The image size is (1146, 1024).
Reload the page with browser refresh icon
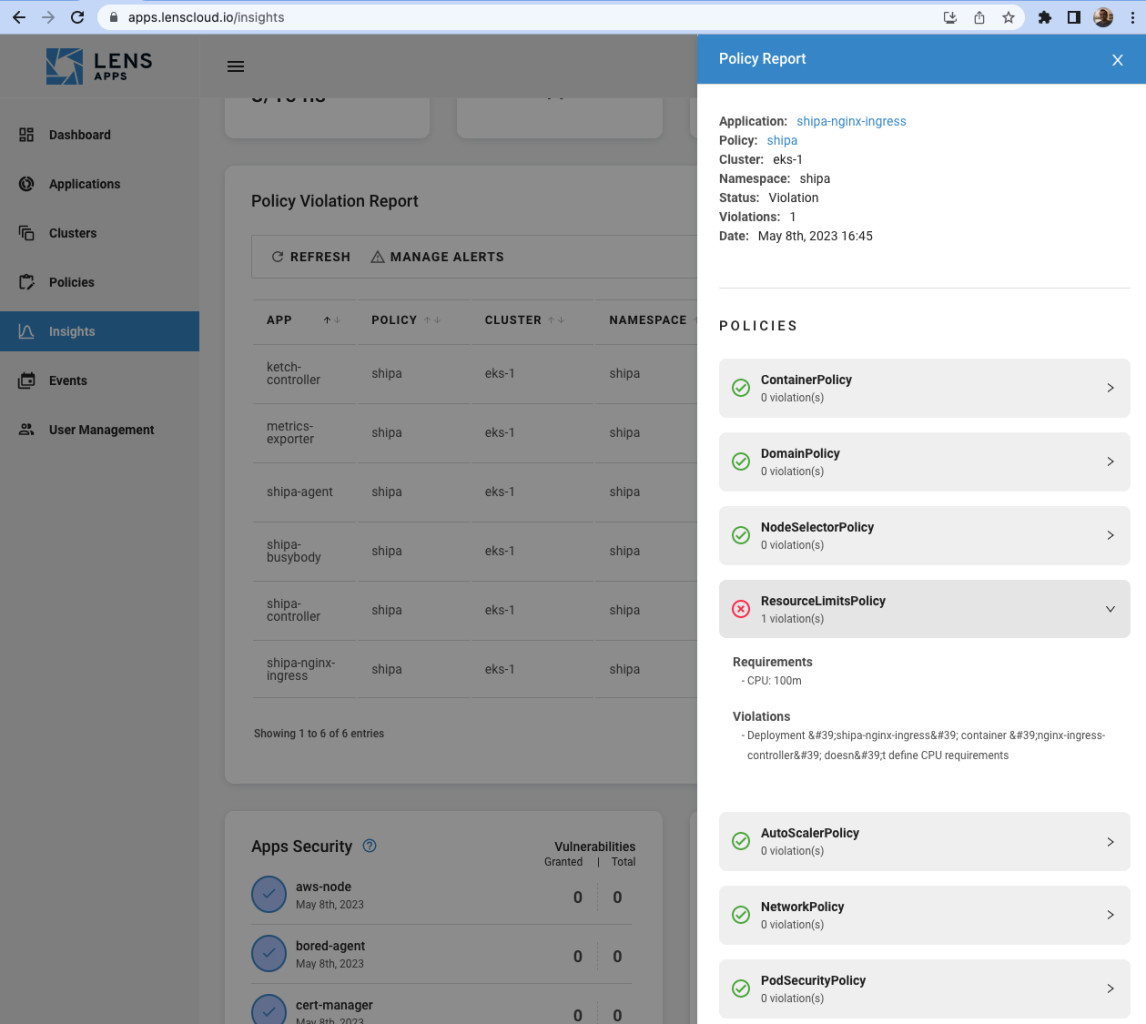click(77, 17)
